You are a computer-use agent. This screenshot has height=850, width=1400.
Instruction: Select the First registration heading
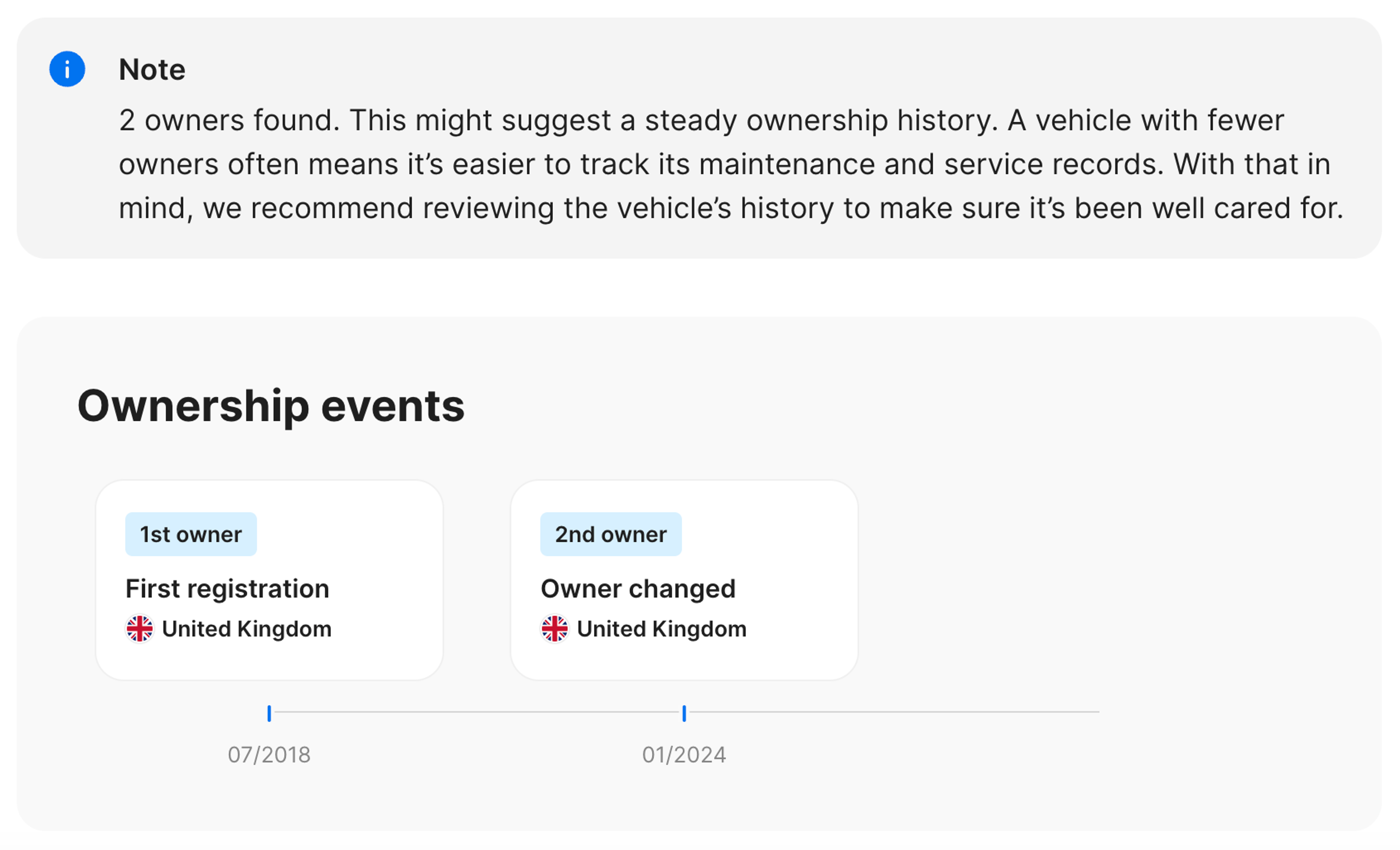(227, 589)
